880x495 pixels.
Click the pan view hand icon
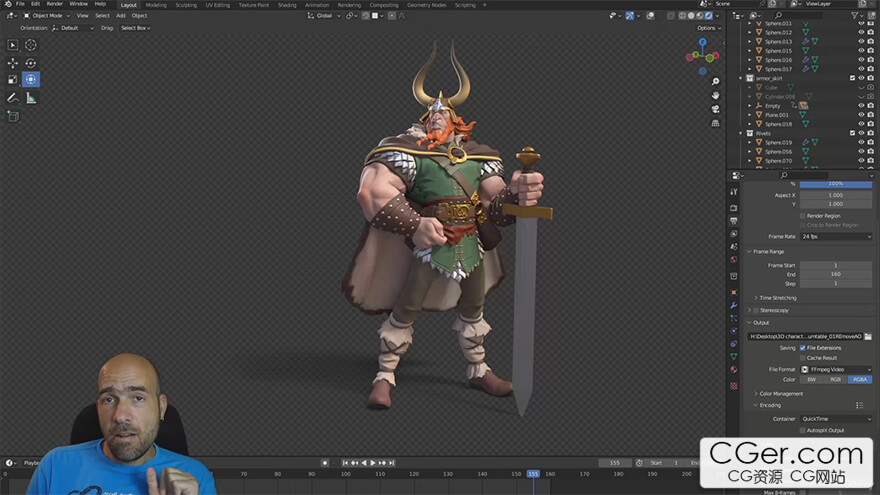click(x=715, y=95)
